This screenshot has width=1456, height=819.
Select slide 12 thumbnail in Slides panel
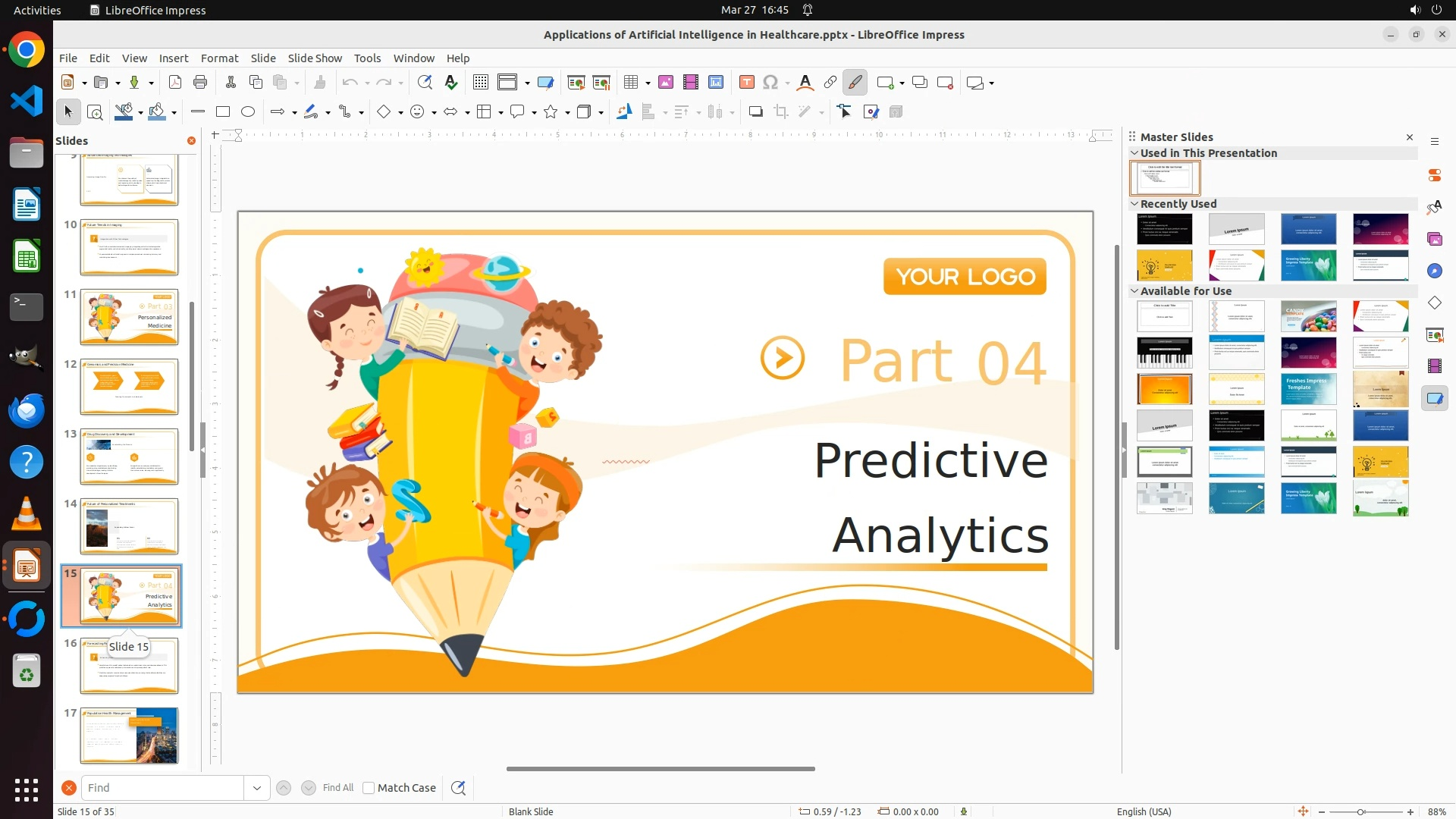pyautogui.click(x=129, y=387)
